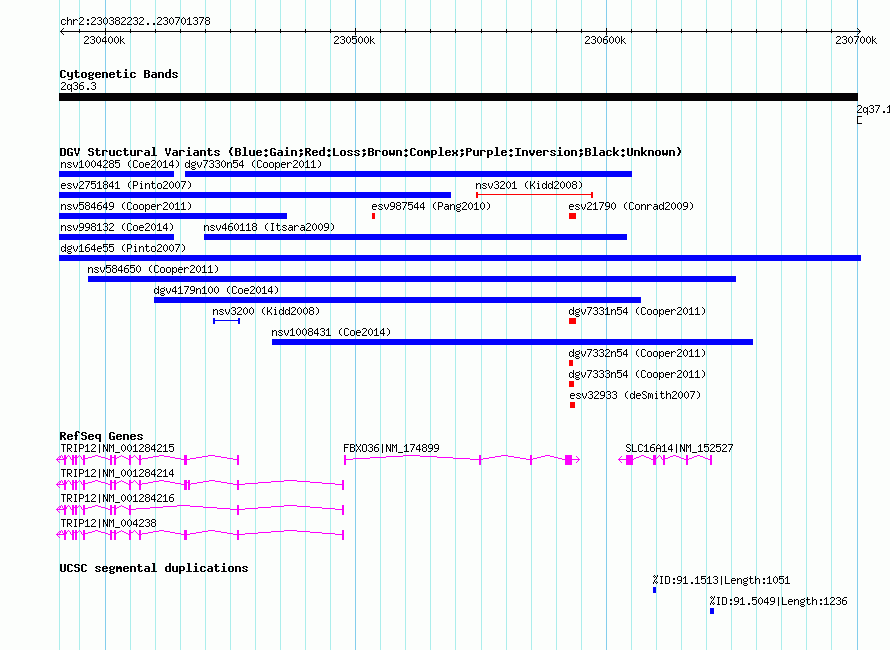
Task: Open the DGV Structural Variants track title
Action: click(x=371, y=152)
